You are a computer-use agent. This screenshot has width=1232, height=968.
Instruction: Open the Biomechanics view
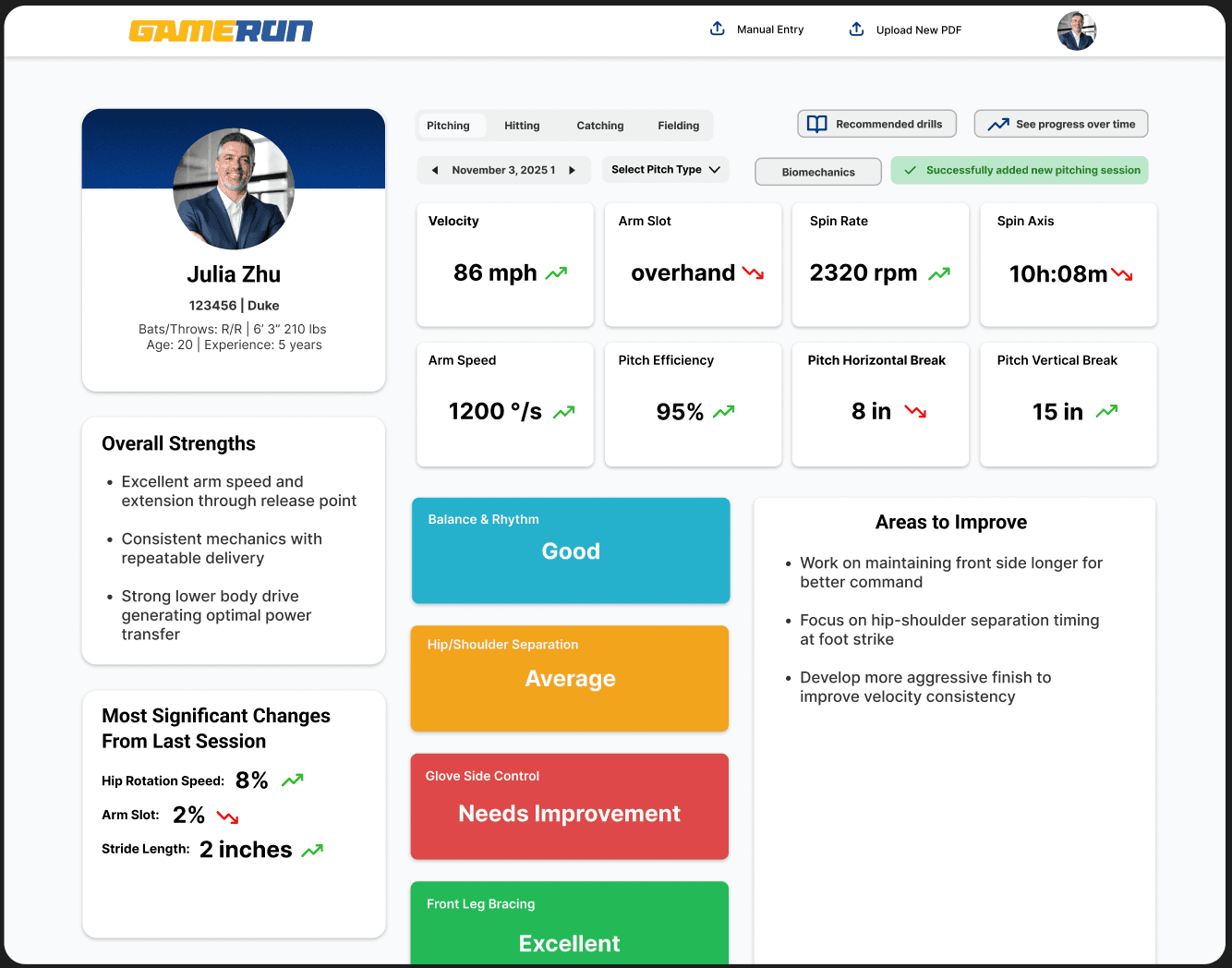817,171
